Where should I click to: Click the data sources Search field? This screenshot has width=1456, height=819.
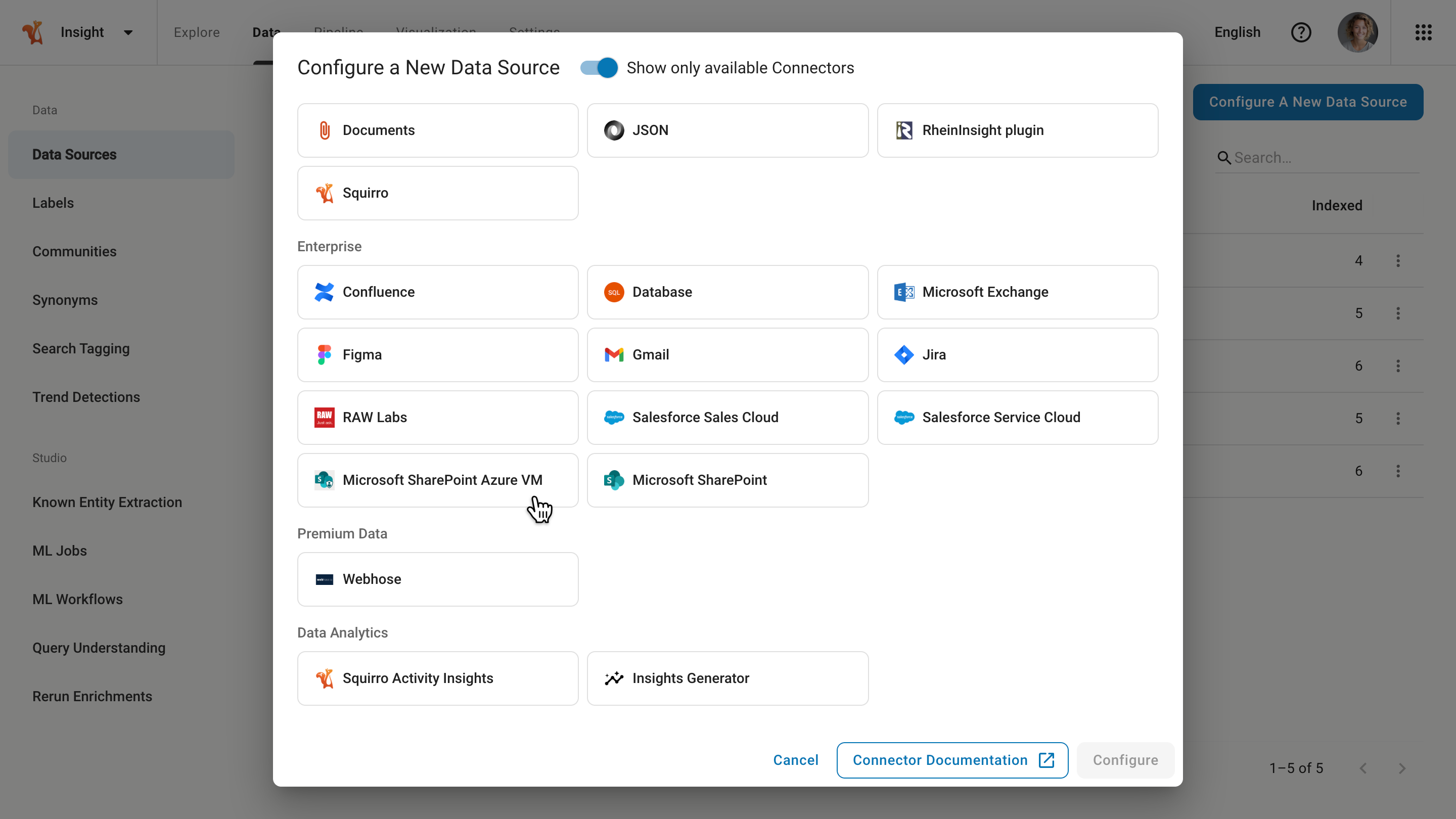tap(1317, 158)
